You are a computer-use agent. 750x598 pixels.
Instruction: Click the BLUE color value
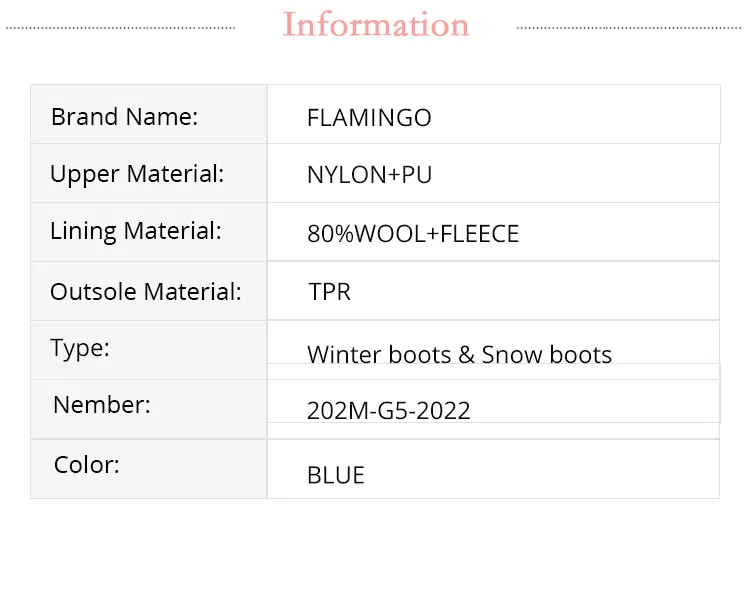coord(336,476)
